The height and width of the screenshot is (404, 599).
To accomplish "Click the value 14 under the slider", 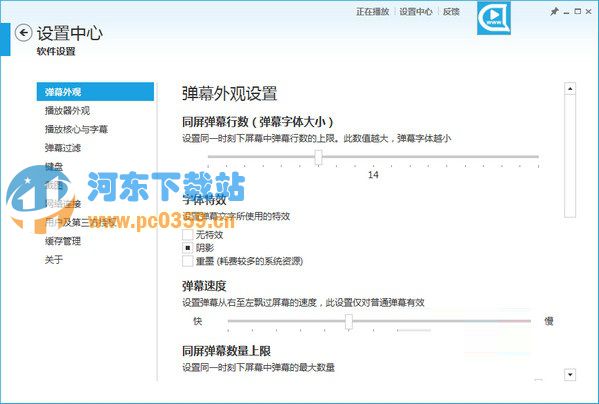I will 373,175.
